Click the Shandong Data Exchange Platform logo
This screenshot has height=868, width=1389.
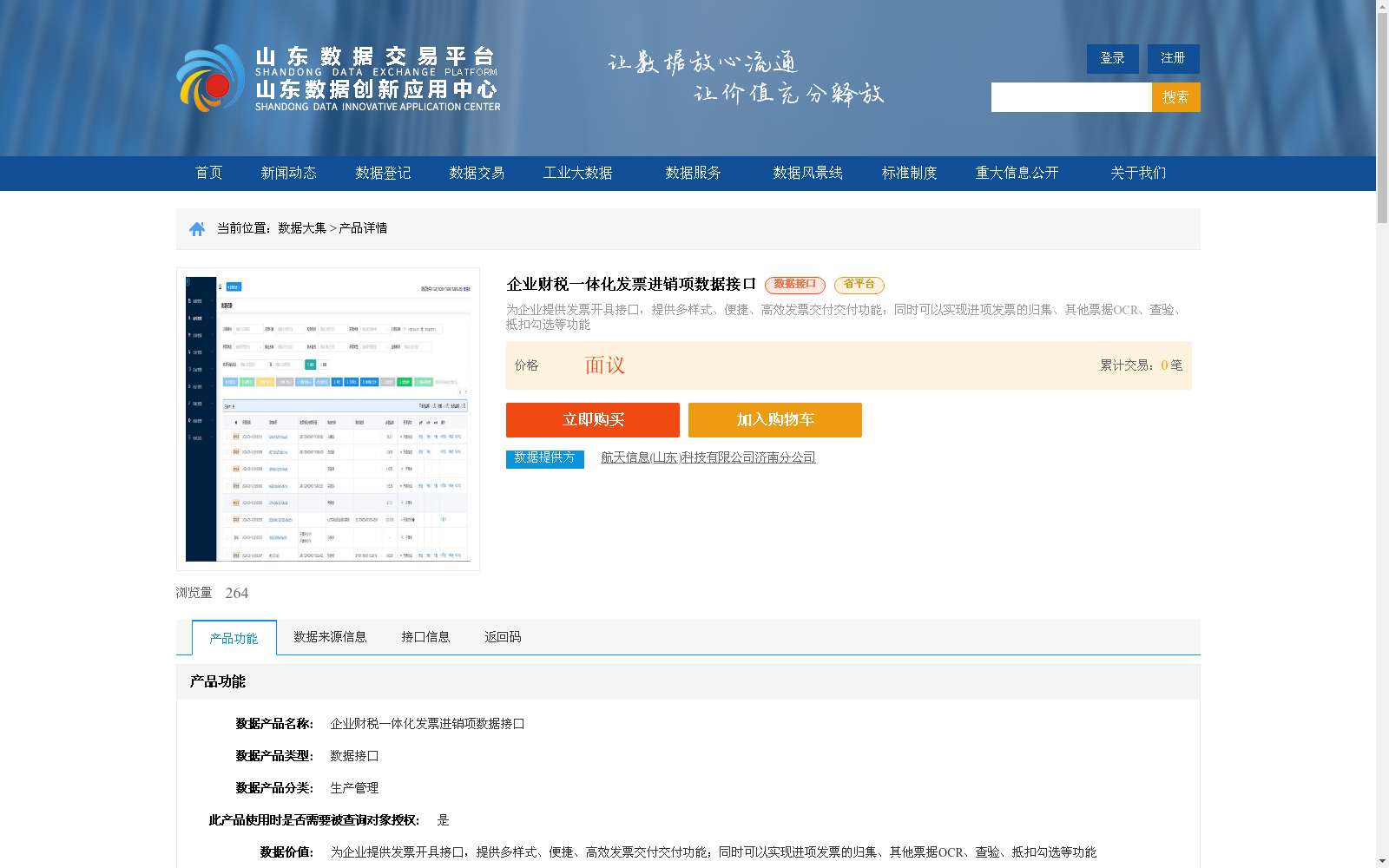tap(339, 78)
